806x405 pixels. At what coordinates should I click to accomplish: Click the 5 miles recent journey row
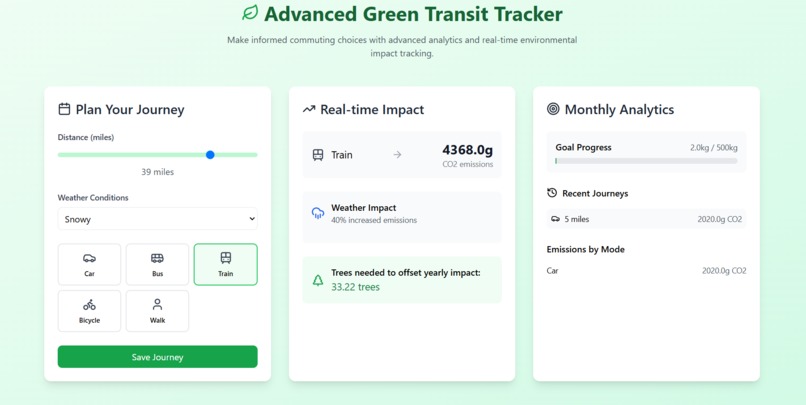tap(646, 219)
